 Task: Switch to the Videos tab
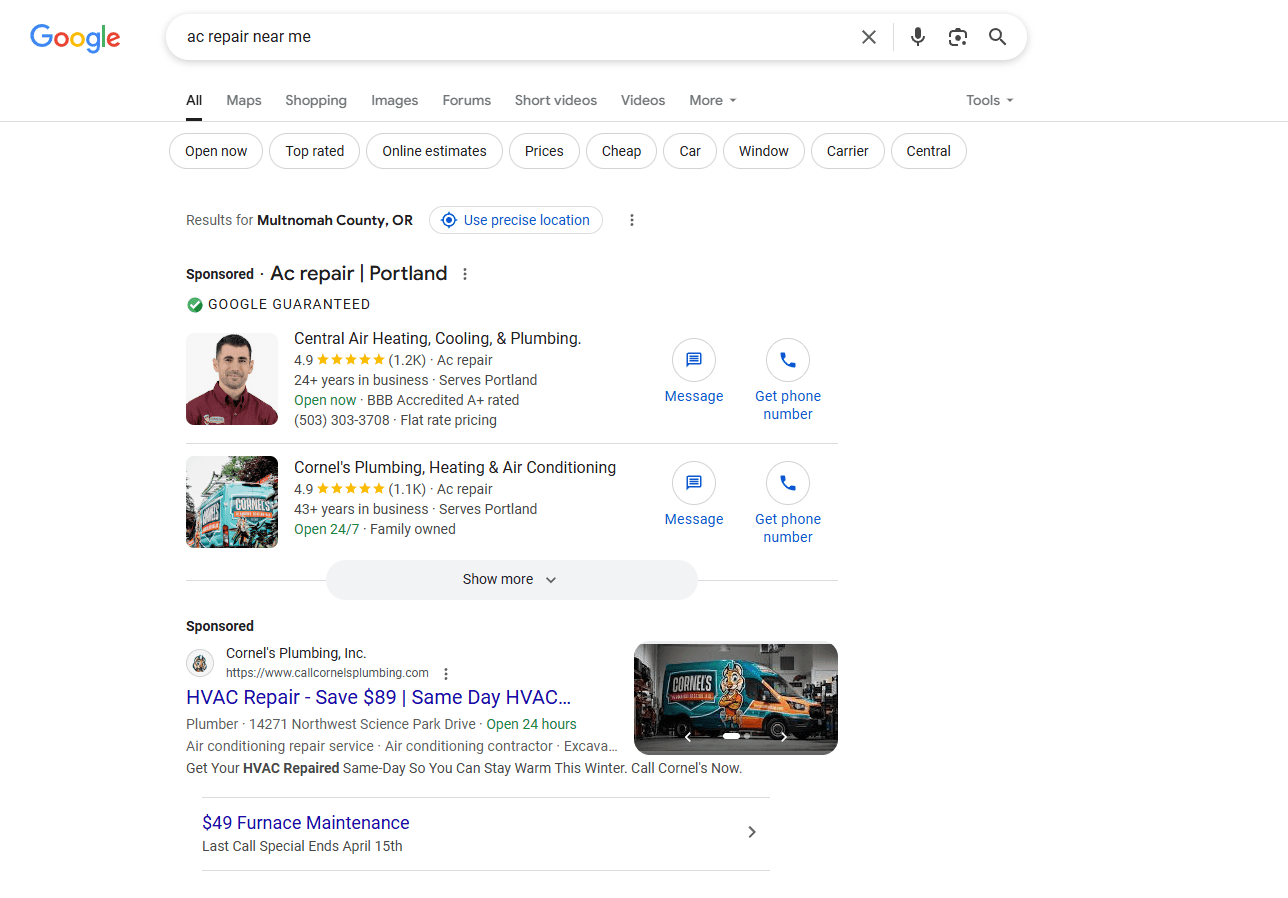coord(643,100)
